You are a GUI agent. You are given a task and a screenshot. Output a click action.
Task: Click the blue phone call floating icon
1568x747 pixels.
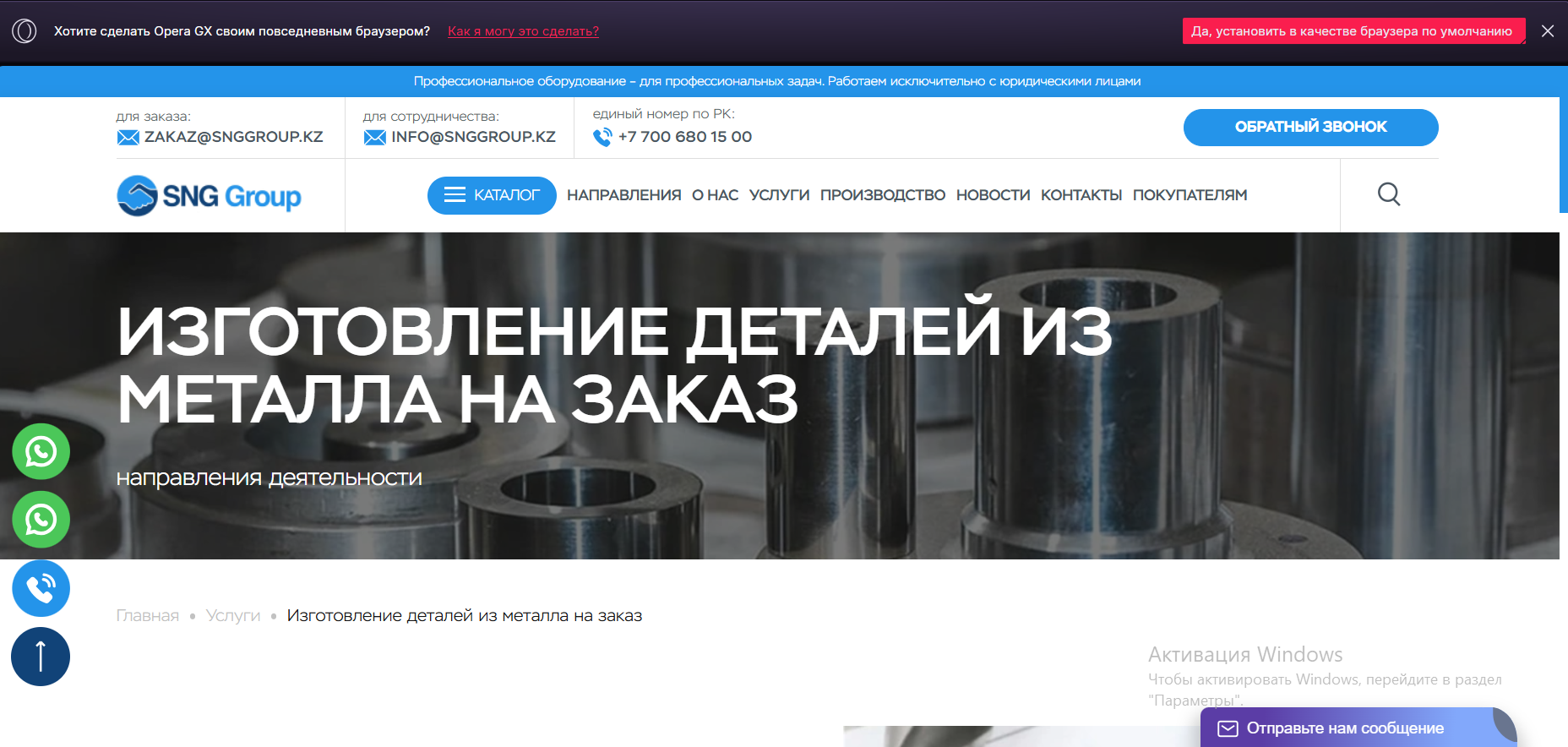(x=41, y=588)
